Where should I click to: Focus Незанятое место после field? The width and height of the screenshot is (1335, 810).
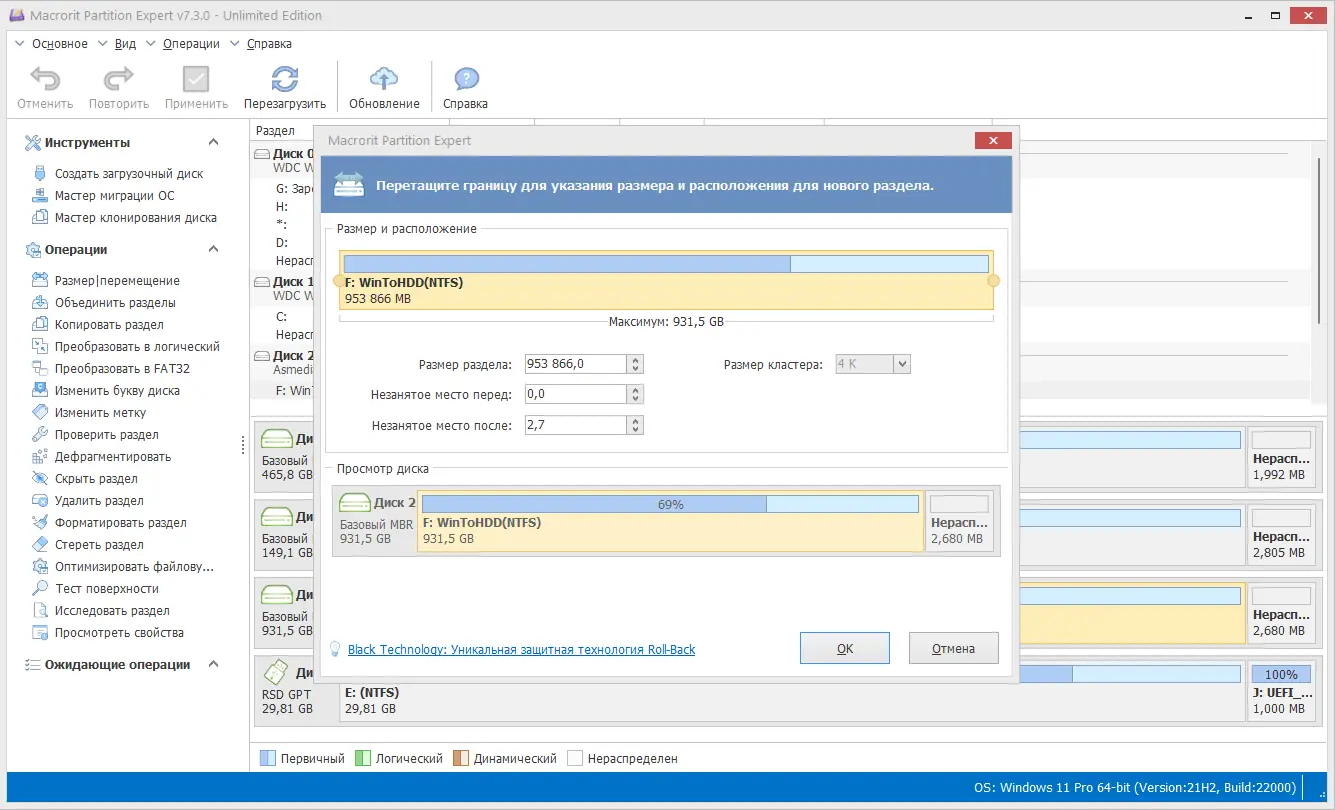pos(576,425)
